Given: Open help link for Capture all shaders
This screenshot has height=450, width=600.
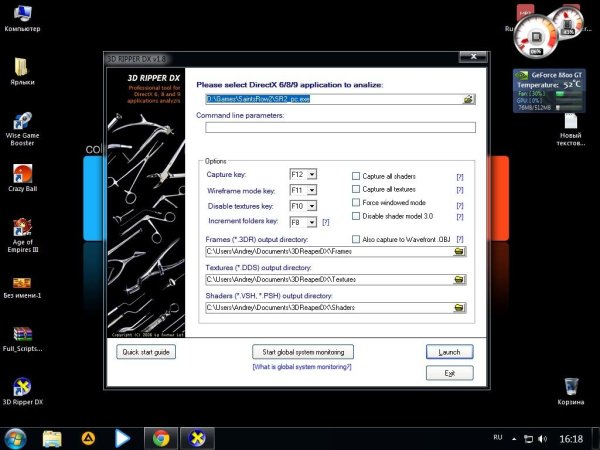Looking at the screenshot, I should click(x=460, y=177).
